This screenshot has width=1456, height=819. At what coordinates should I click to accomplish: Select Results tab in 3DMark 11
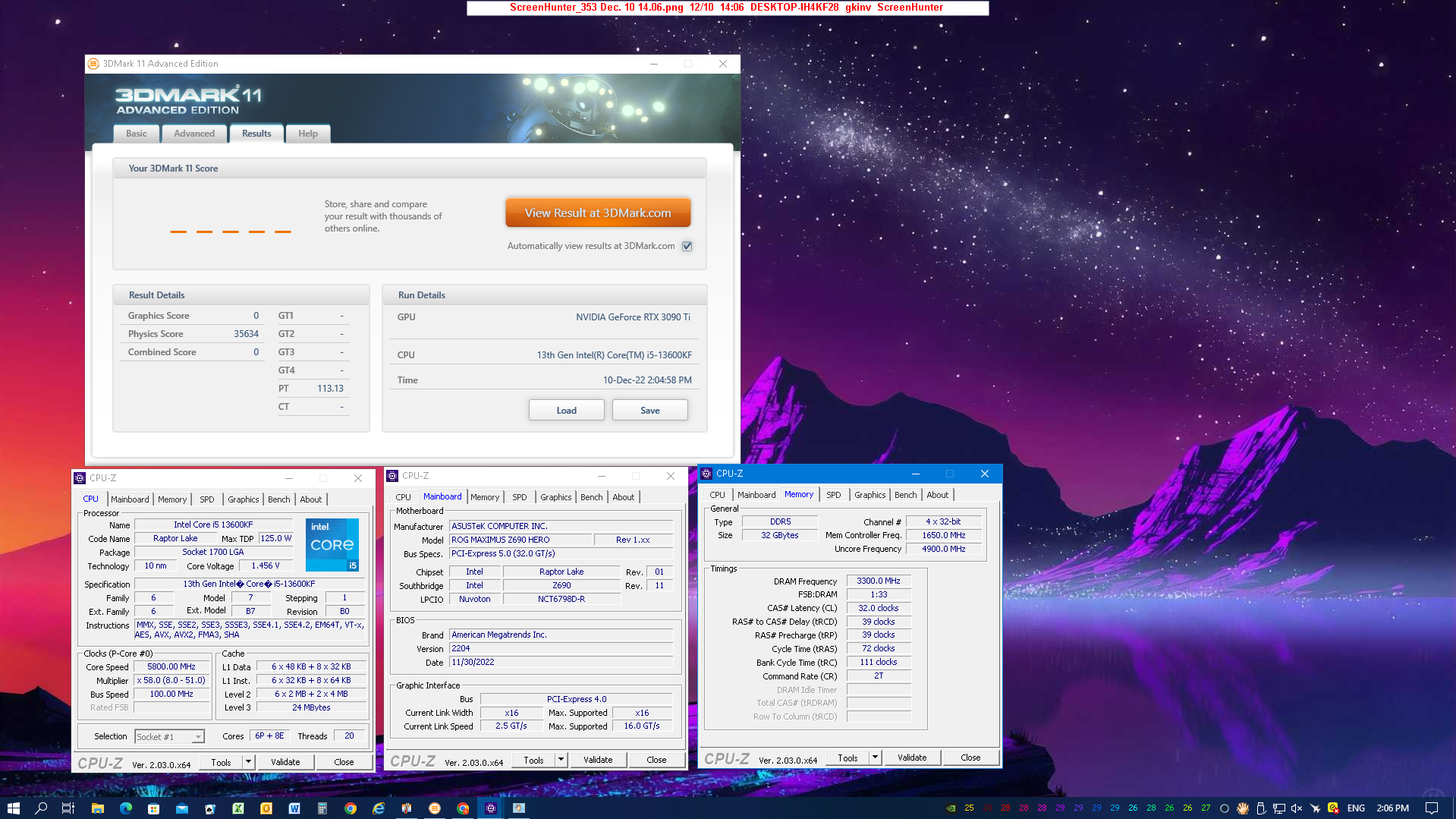pos(256,134)
